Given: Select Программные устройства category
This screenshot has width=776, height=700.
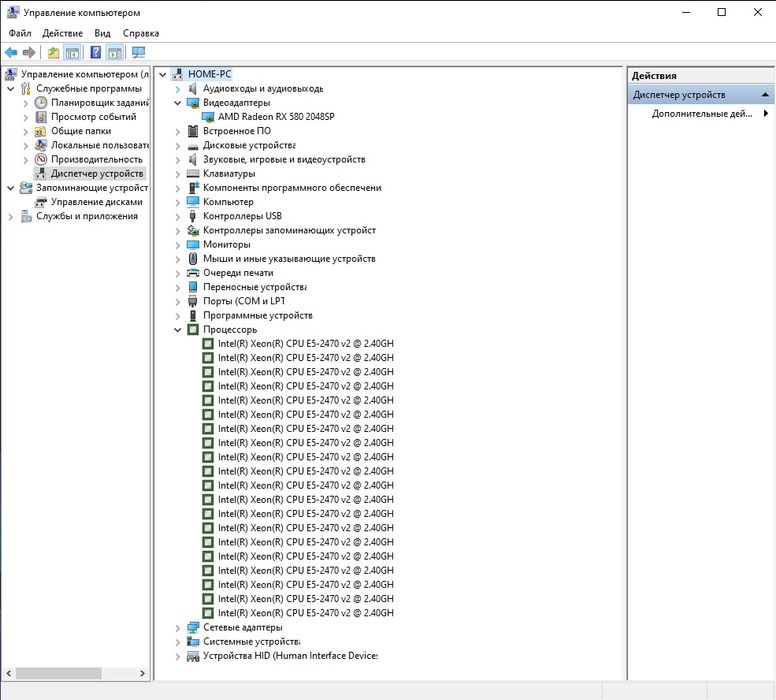Looking at the screenshot, I should tap(258, 315).
